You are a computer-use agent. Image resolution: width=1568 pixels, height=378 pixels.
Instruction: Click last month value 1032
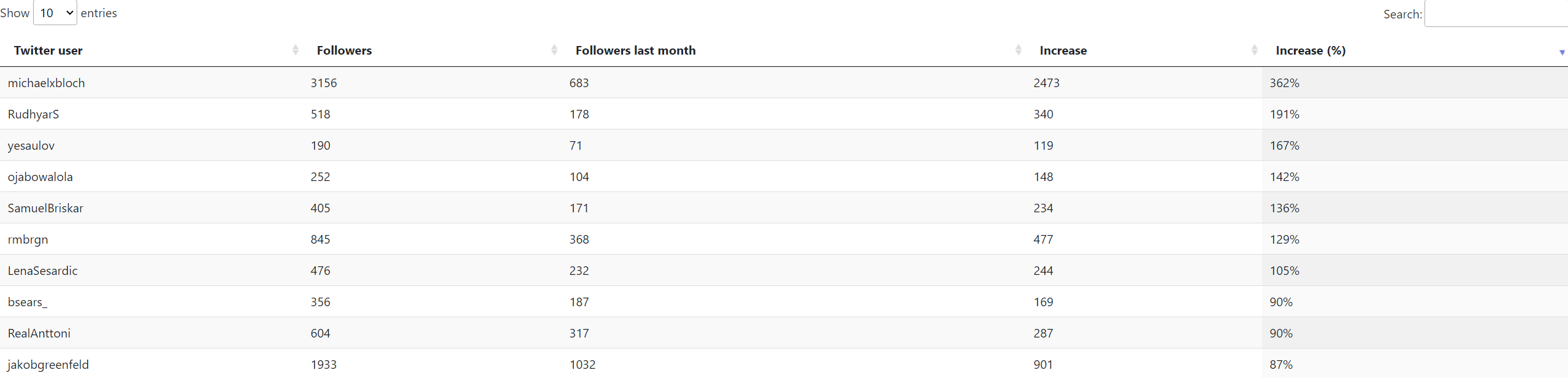tap(583, 364)
